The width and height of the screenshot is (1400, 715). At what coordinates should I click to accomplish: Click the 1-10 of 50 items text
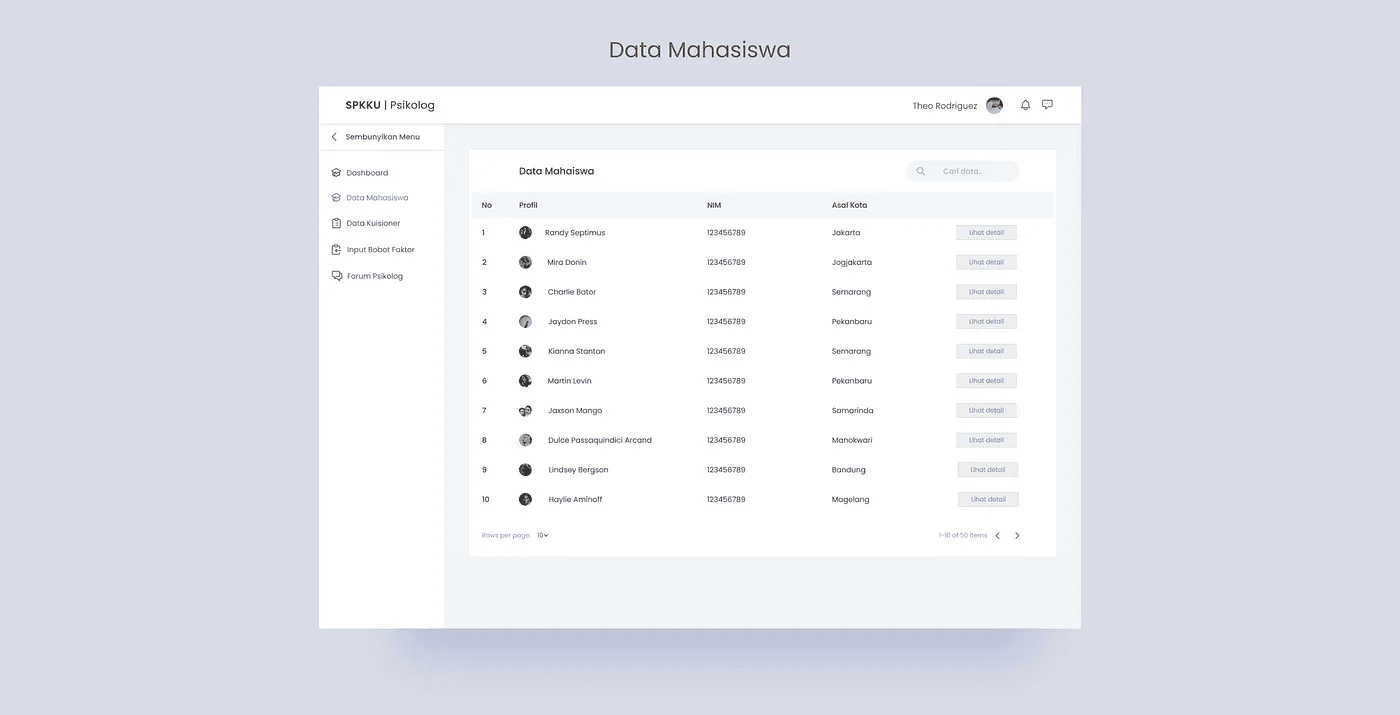tap(963, 536)
